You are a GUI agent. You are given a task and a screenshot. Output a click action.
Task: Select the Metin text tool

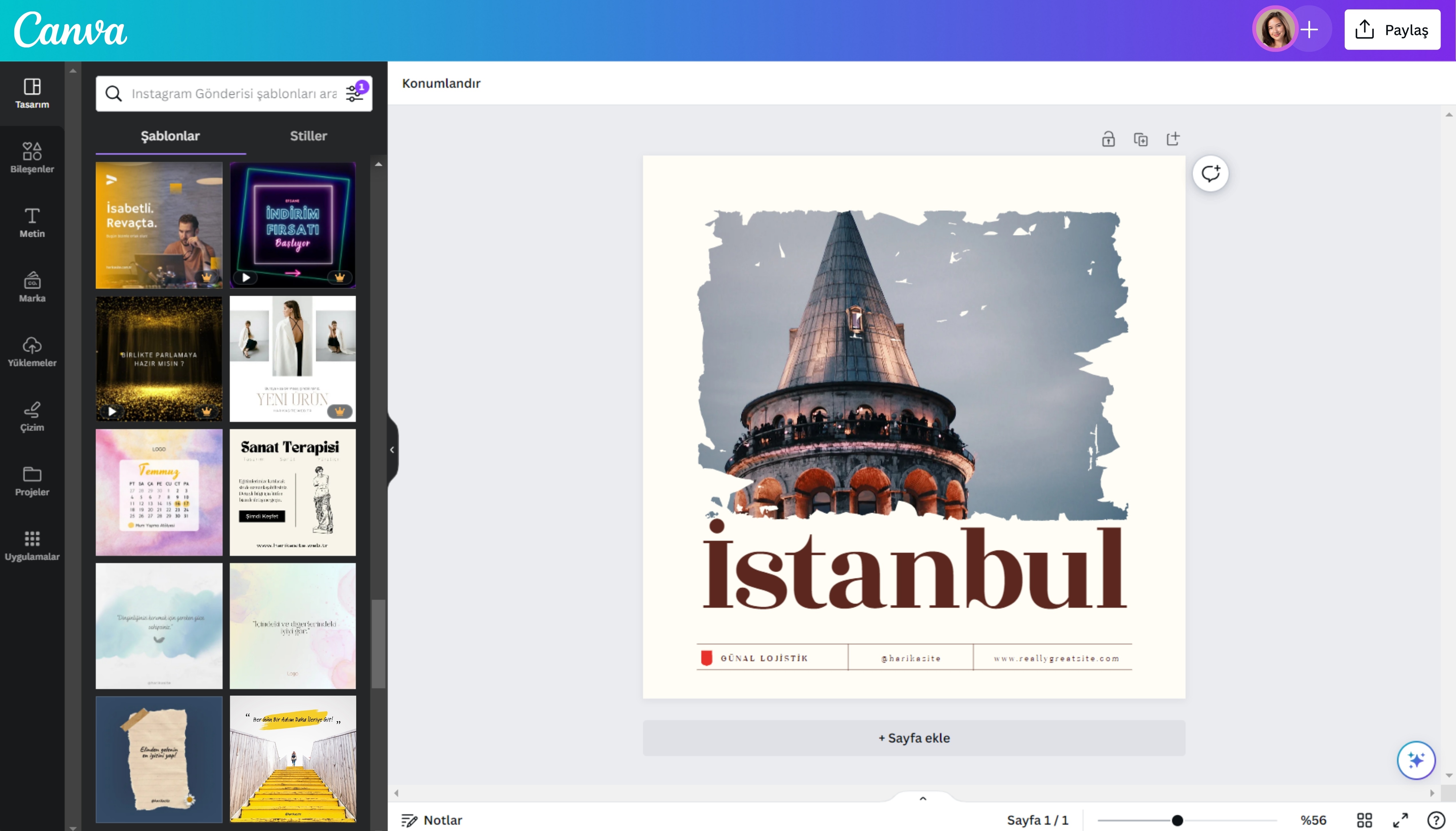(32, 222)
